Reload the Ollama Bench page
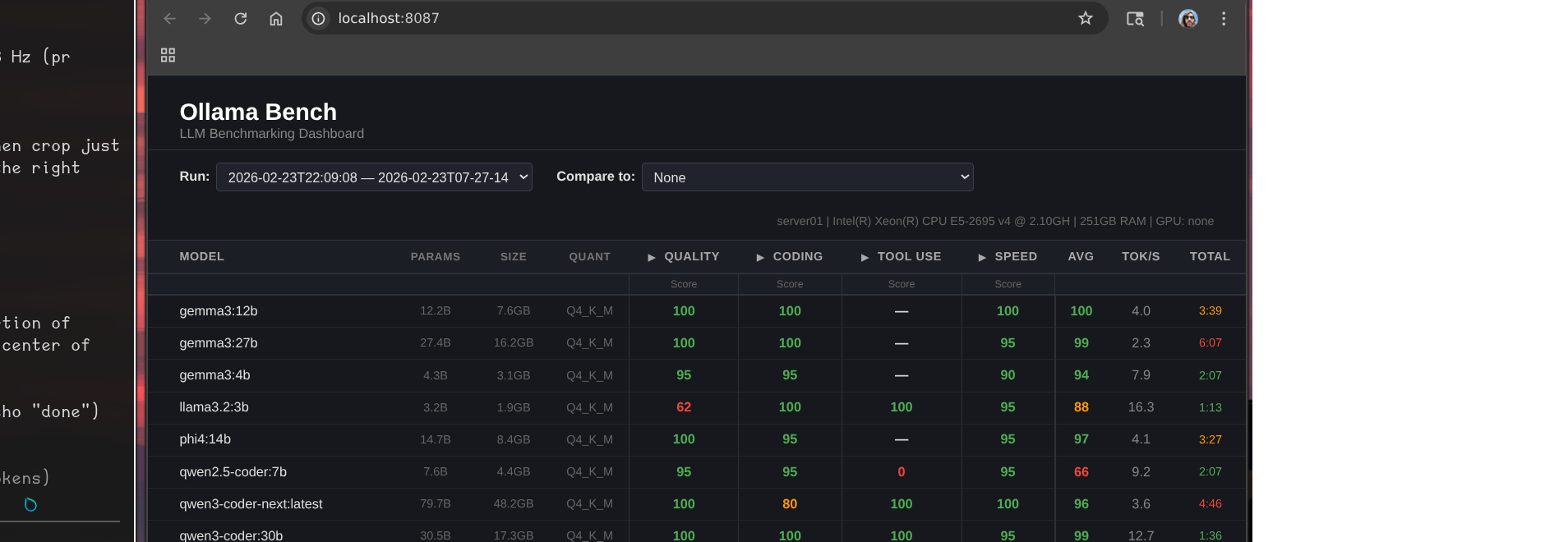Viewport: 1568px width, 542px height. coord(241,18)
